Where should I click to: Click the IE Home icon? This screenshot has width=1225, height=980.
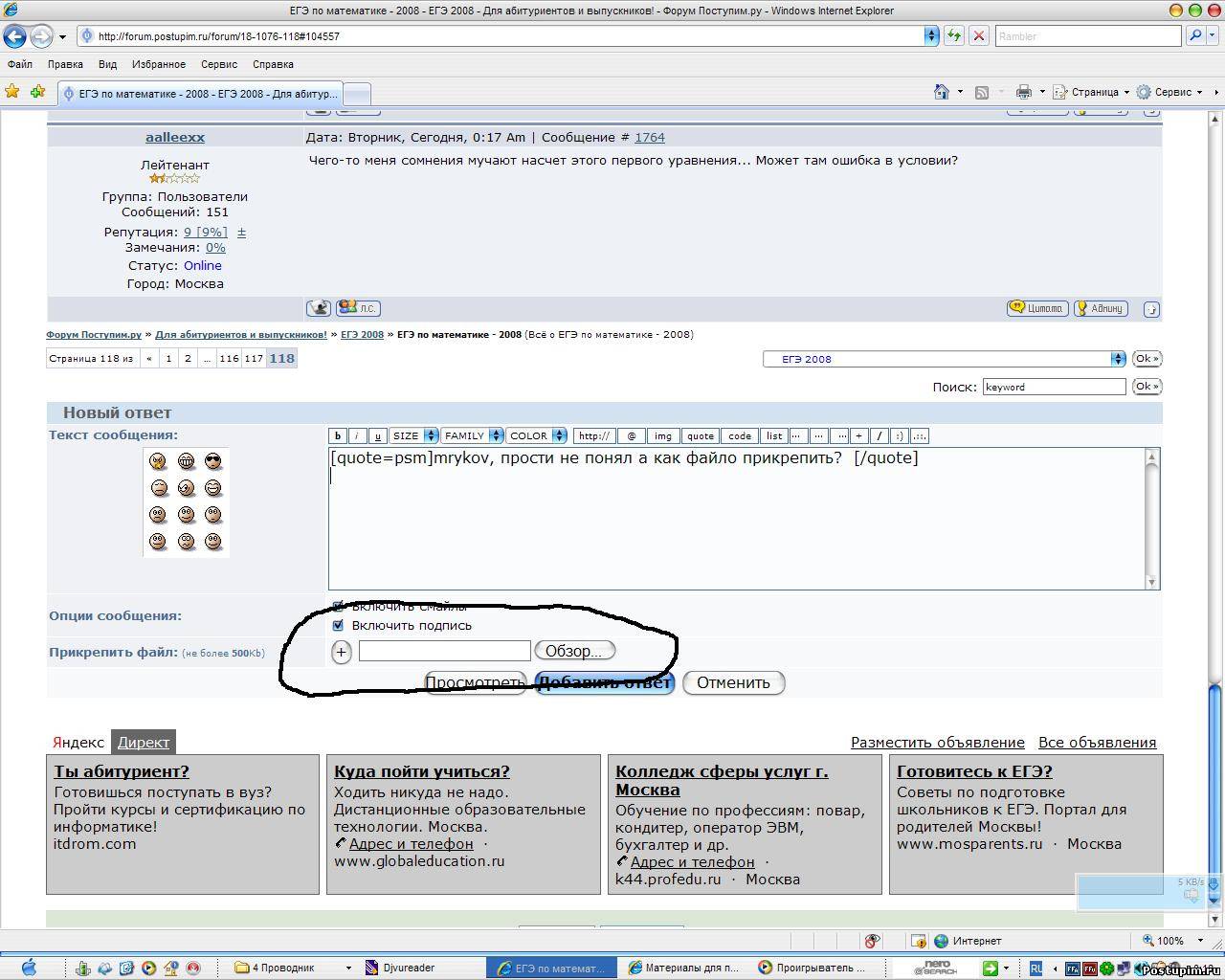click(x=942, y=92)
